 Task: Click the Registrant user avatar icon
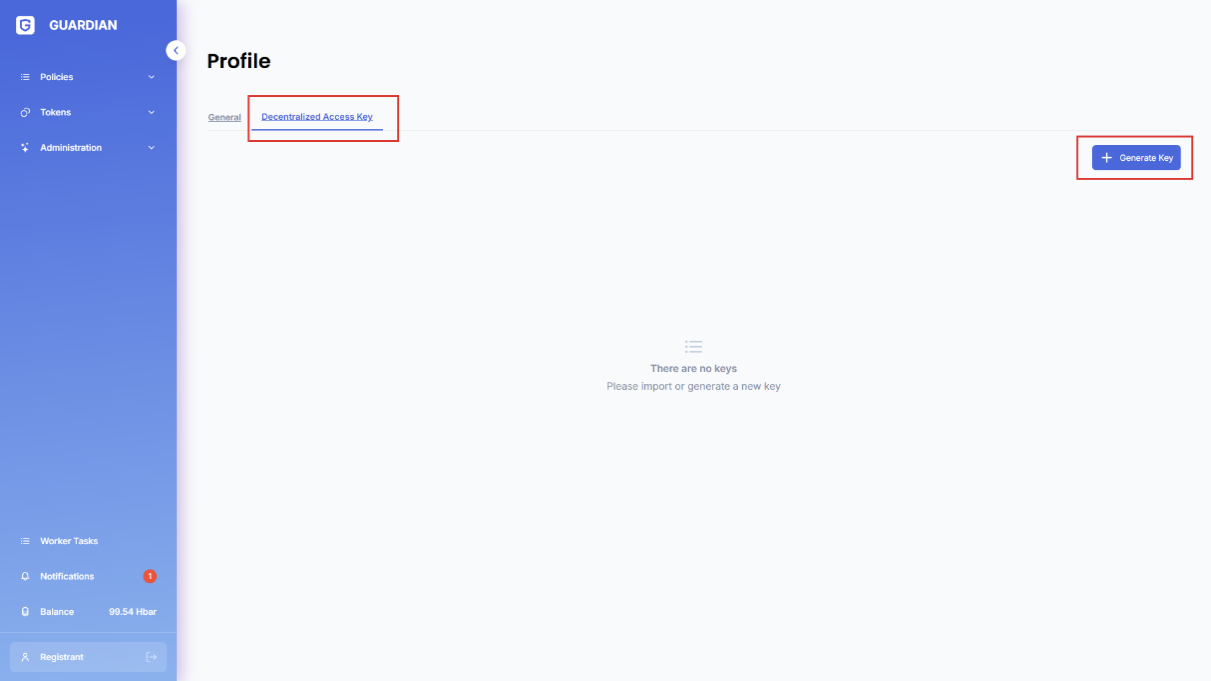pyautogui.click(x=25, y=657)
